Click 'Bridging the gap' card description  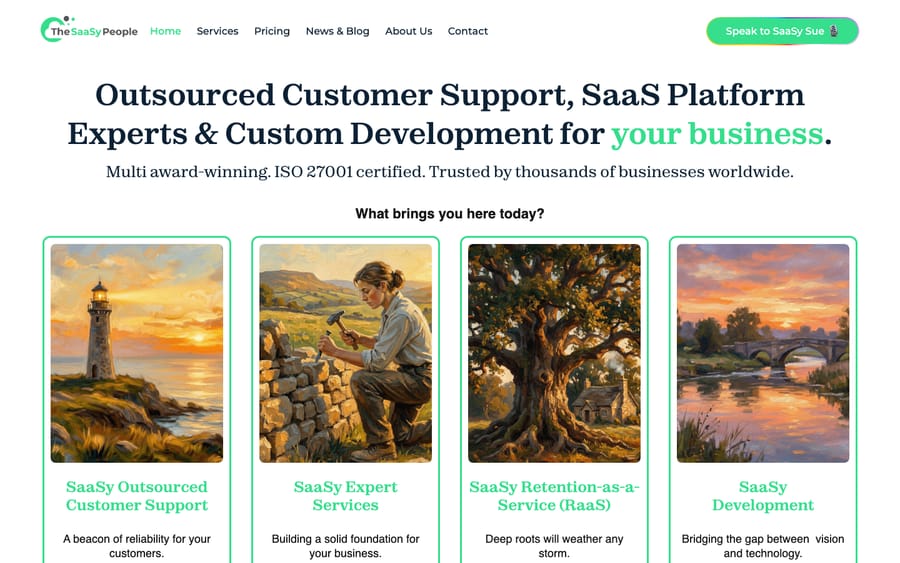click(763, 546)
